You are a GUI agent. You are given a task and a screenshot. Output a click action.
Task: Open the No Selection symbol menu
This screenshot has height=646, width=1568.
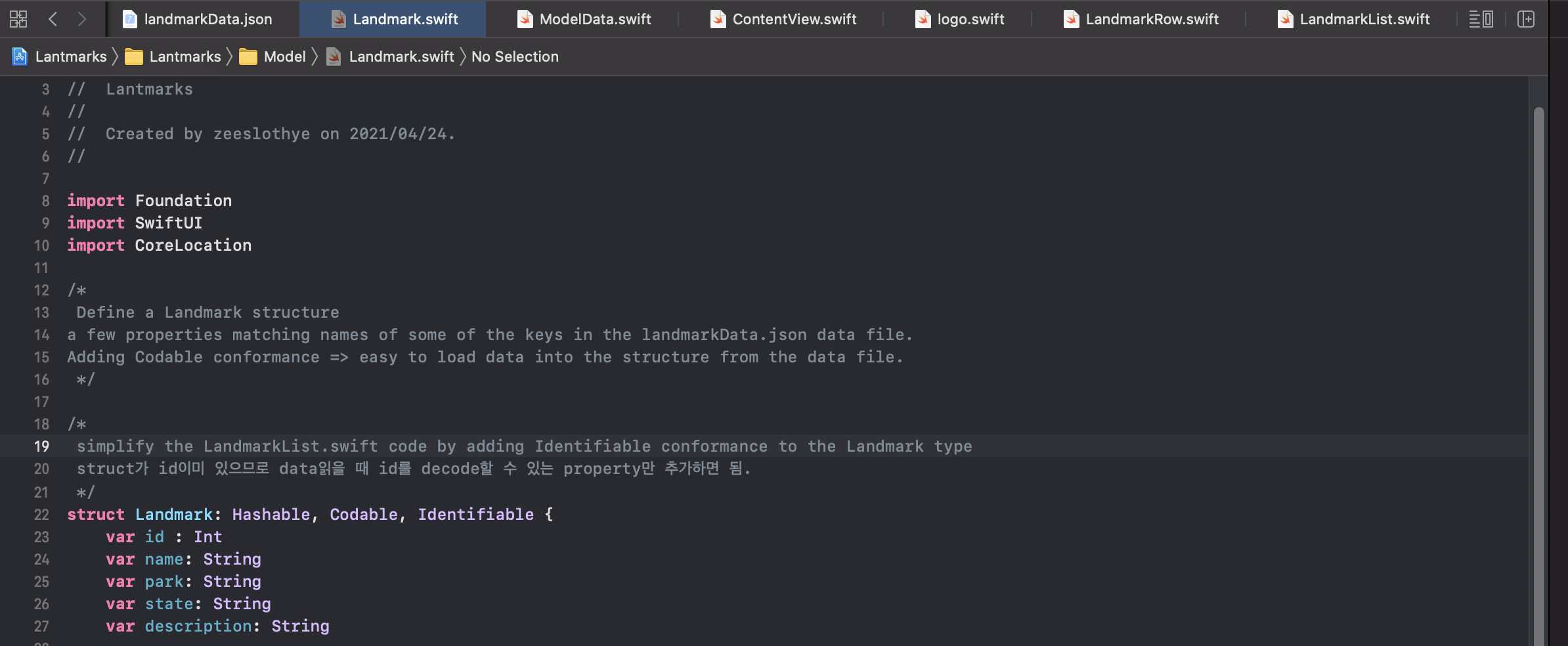[x=515, y=56]
